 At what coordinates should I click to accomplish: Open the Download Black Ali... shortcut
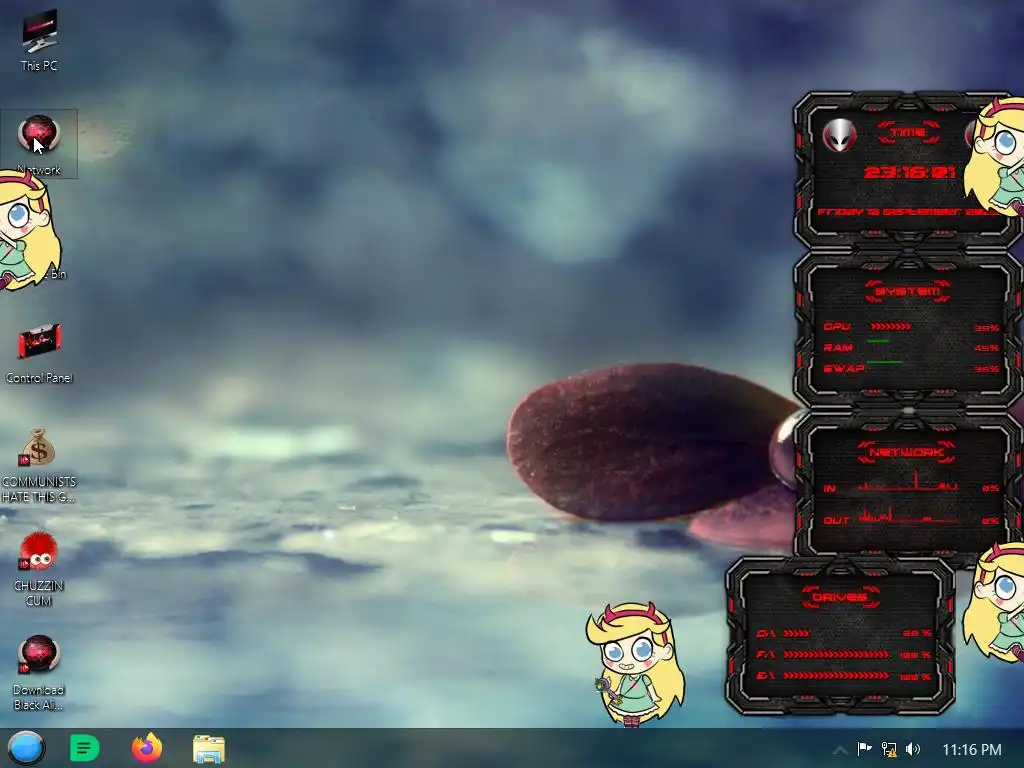click(39, 673)
